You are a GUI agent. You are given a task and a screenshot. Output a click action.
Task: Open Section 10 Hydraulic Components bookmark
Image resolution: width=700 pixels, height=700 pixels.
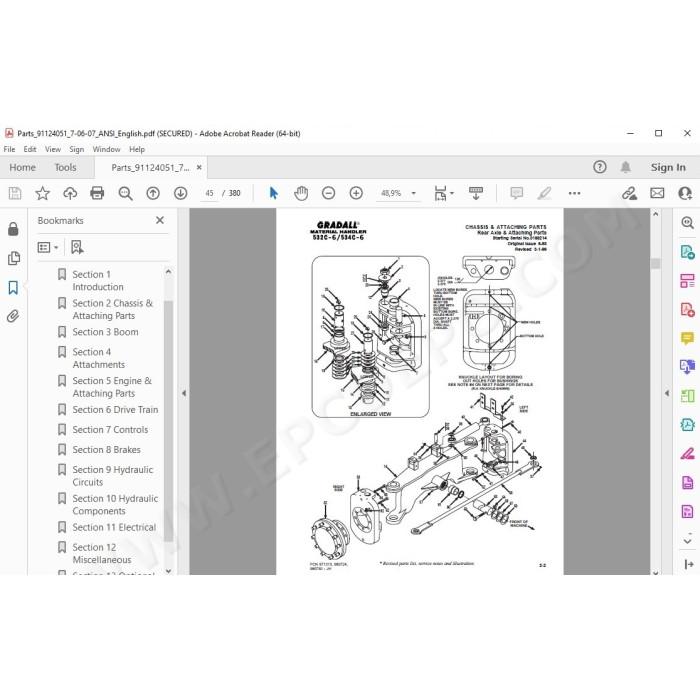(x=115, y=504)
